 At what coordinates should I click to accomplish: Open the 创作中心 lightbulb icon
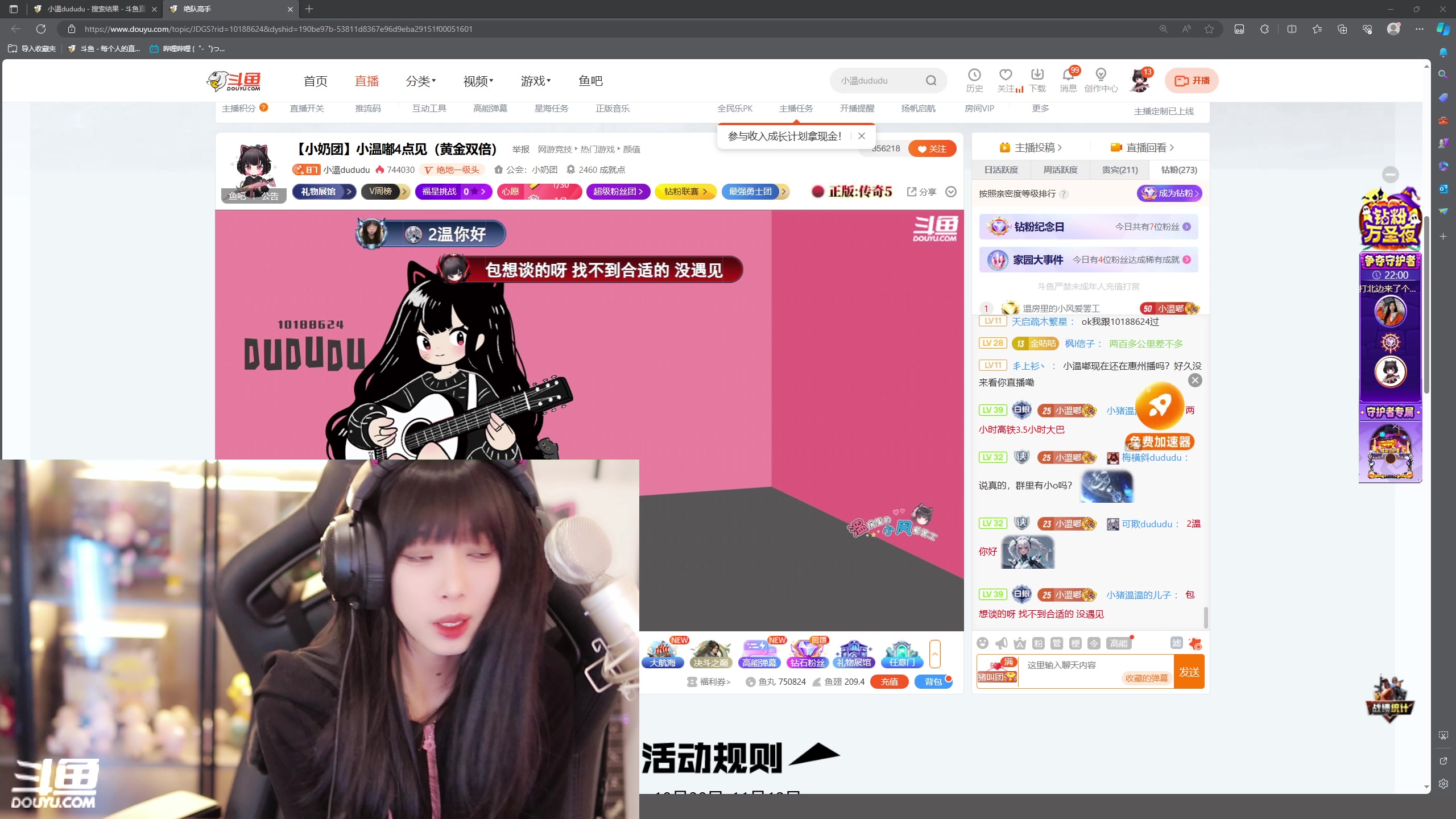[x=1101, y=80]
